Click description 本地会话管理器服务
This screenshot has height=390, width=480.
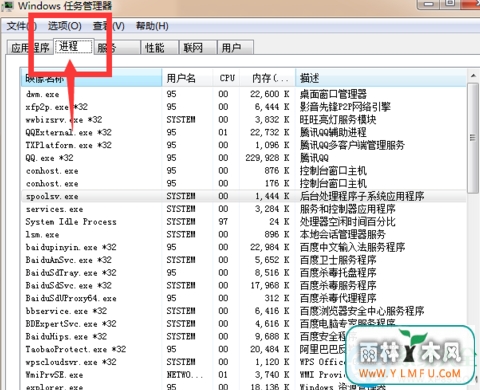coord(343,235)
